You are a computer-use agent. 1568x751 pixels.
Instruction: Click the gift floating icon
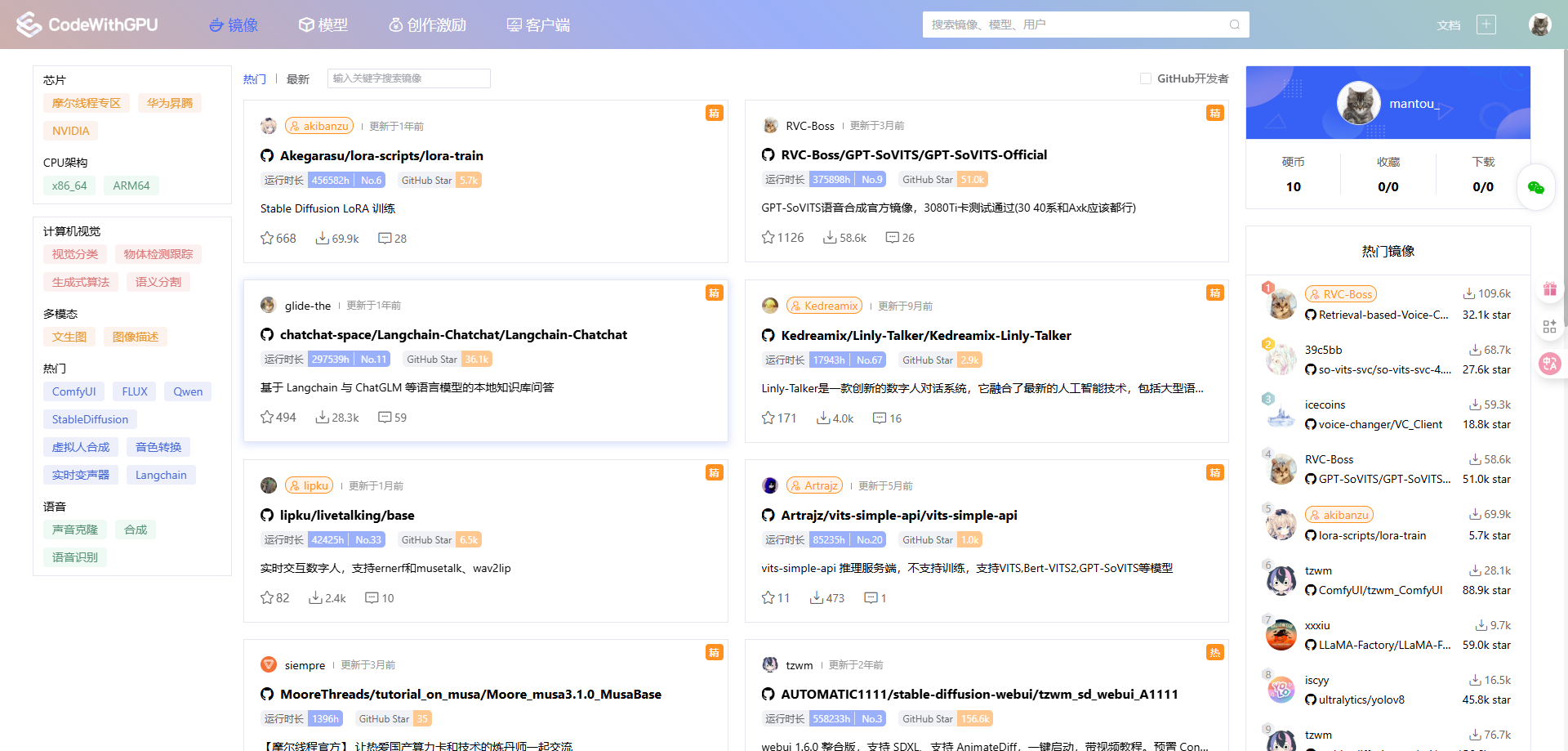tap(1549, 289)
